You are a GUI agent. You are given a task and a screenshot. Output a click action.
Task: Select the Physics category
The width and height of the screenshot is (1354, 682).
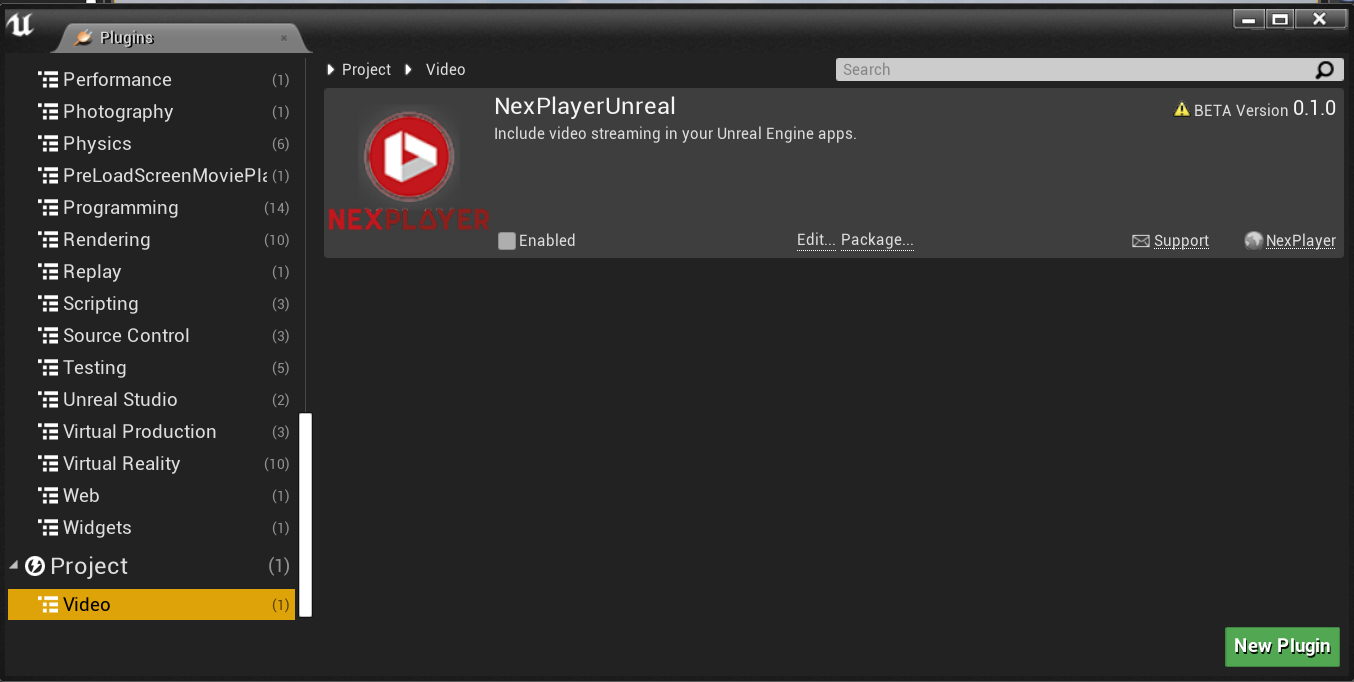151,144
